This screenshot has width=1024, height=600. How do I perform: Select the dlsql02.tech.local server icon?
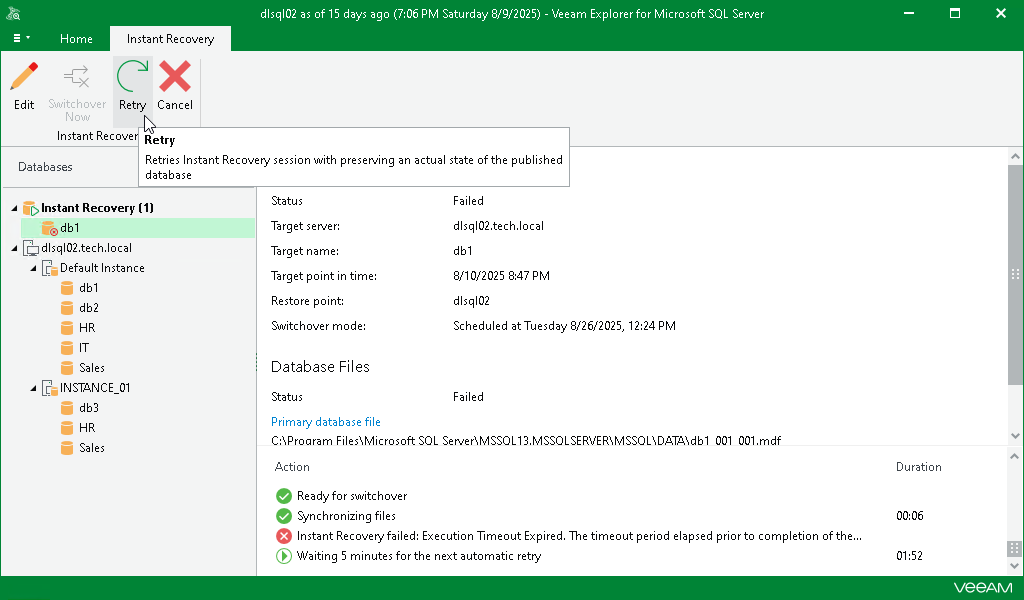[x=30, y=248]
